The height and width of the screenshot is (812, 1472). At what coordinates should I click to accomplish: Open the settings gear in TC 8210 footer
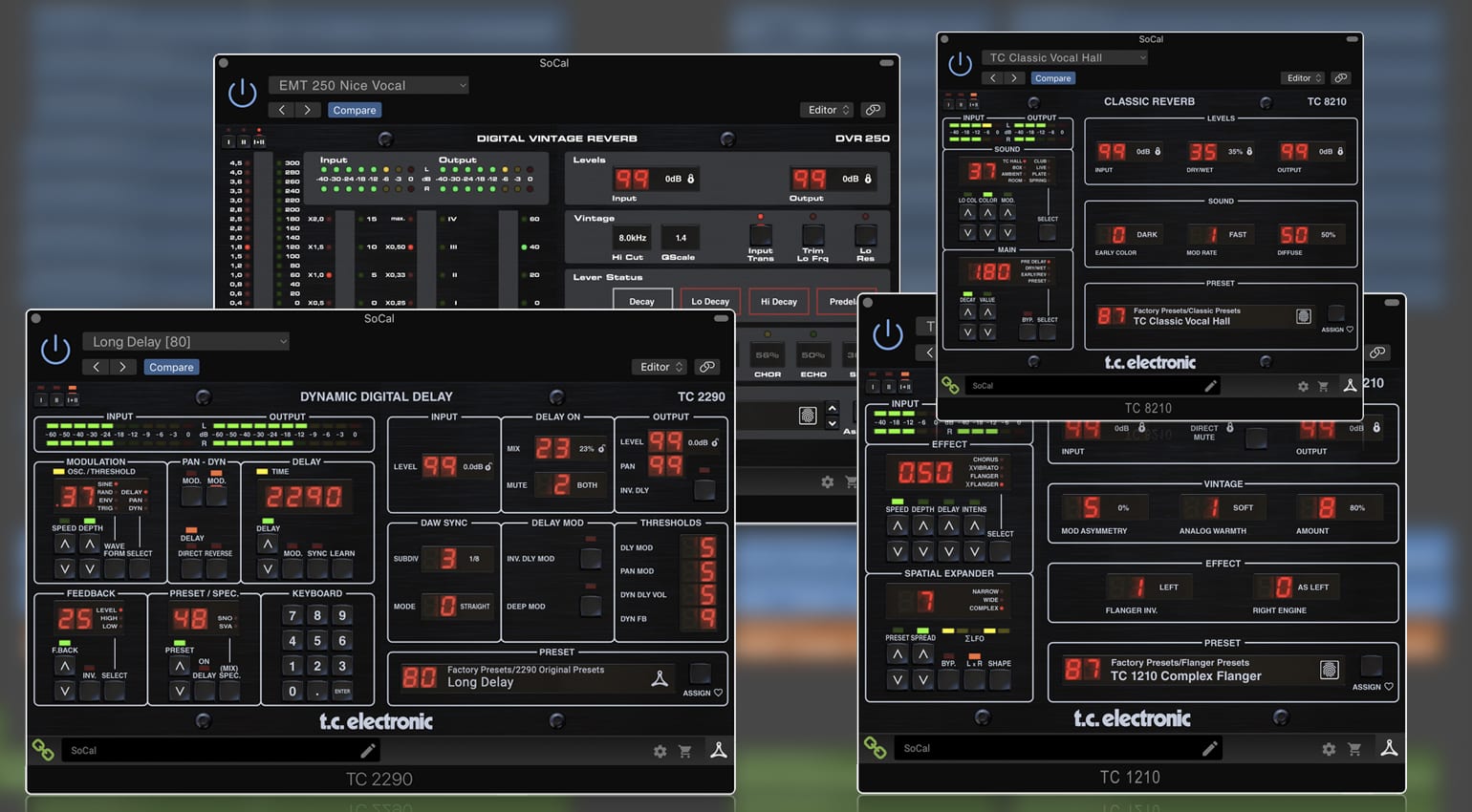pos(1303,385)
